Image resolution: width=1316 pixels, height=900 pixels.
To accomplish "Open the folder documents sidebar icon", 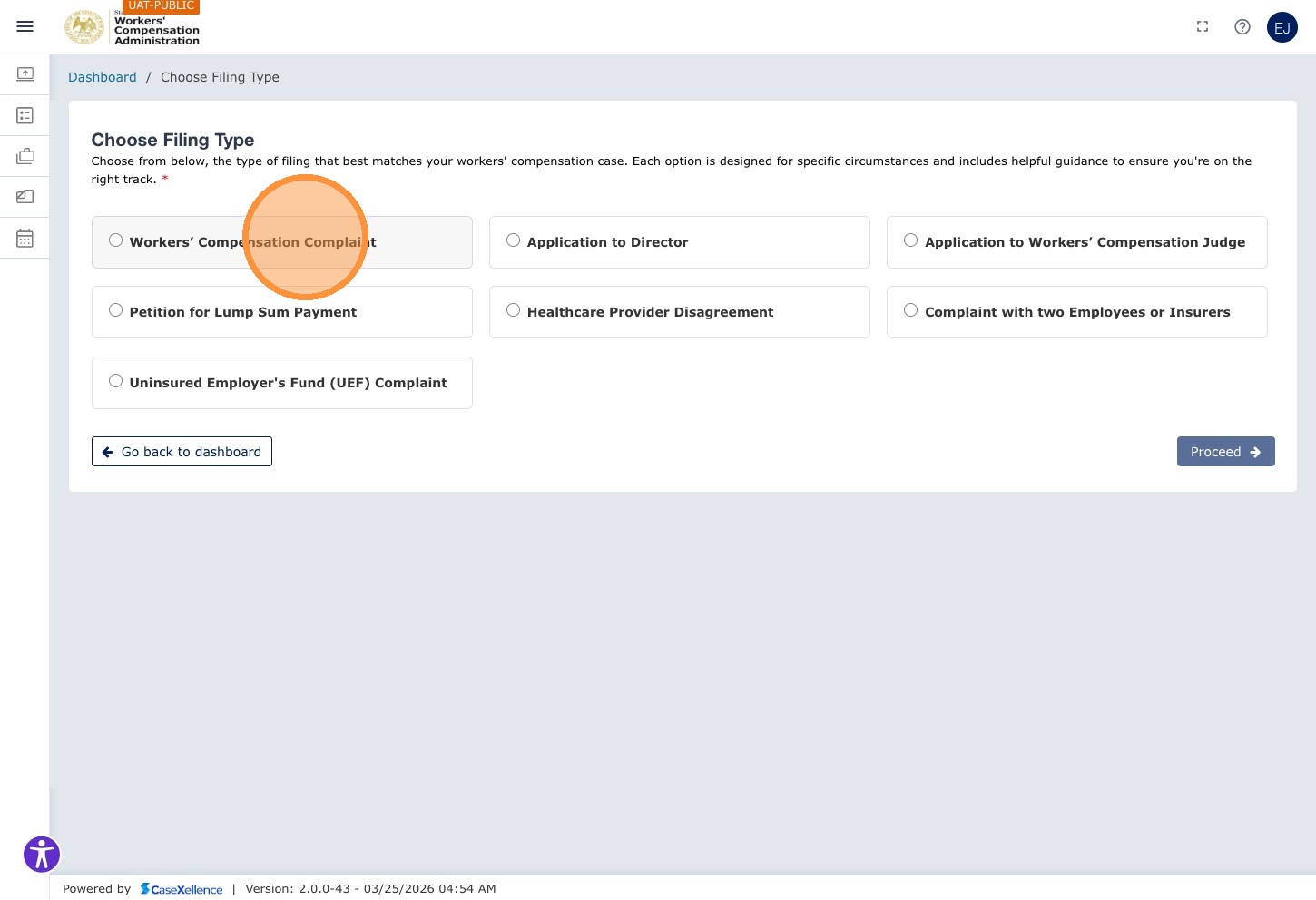I will (25, 196).
